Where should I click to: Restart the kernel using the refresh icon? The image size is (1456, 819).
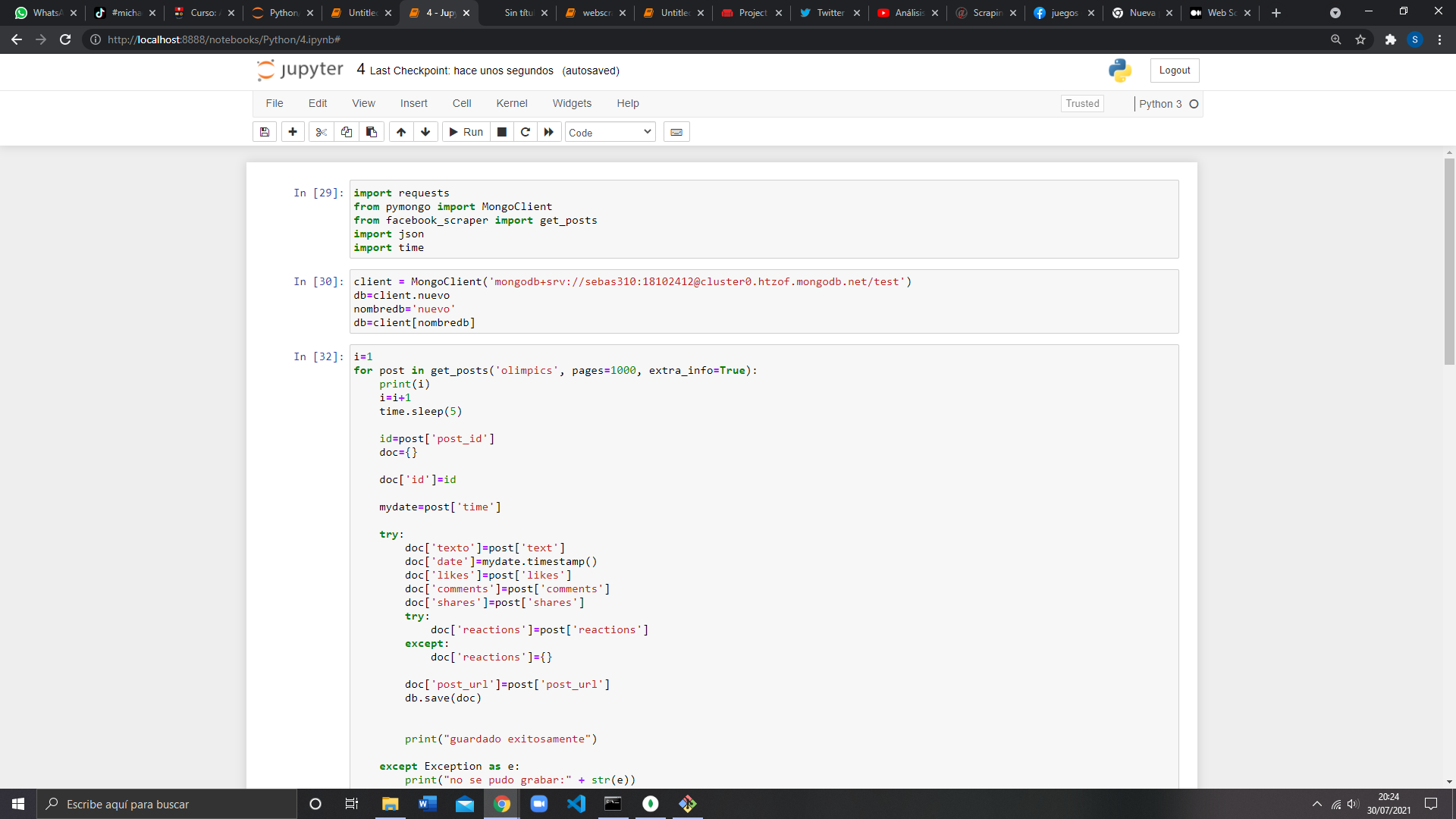[525, 131]
